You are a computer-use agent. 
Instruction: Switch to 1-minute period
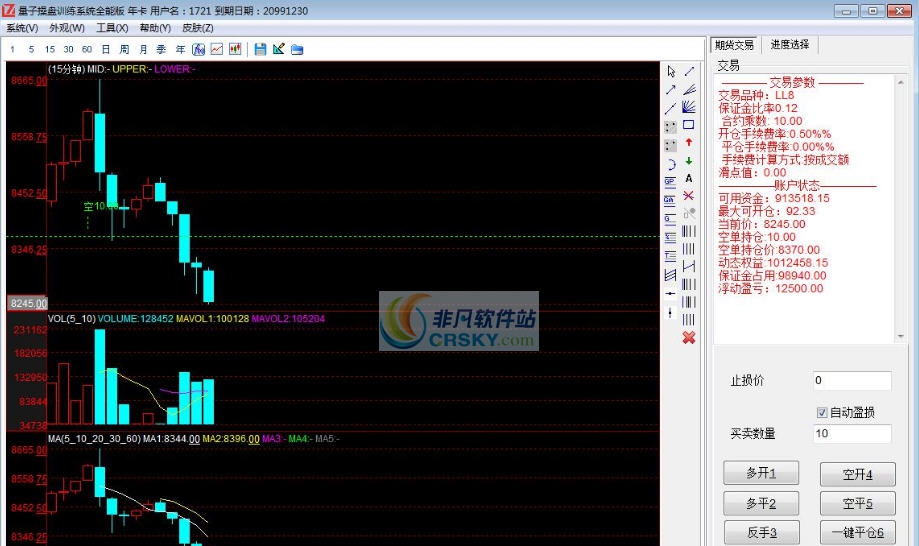[x=12, y=50]
